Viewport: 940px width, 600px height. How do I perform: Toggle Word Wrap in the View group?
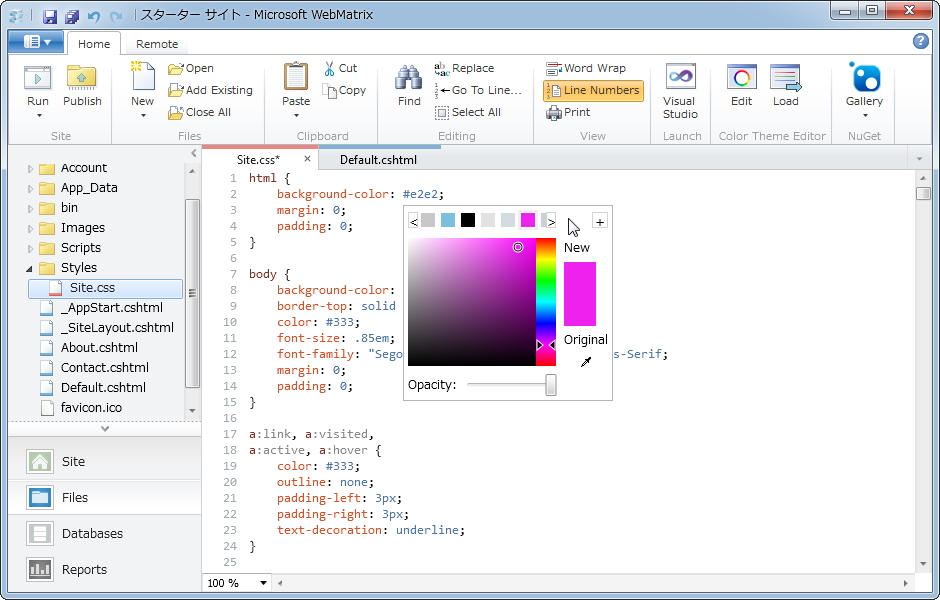[x=586, y=68]
